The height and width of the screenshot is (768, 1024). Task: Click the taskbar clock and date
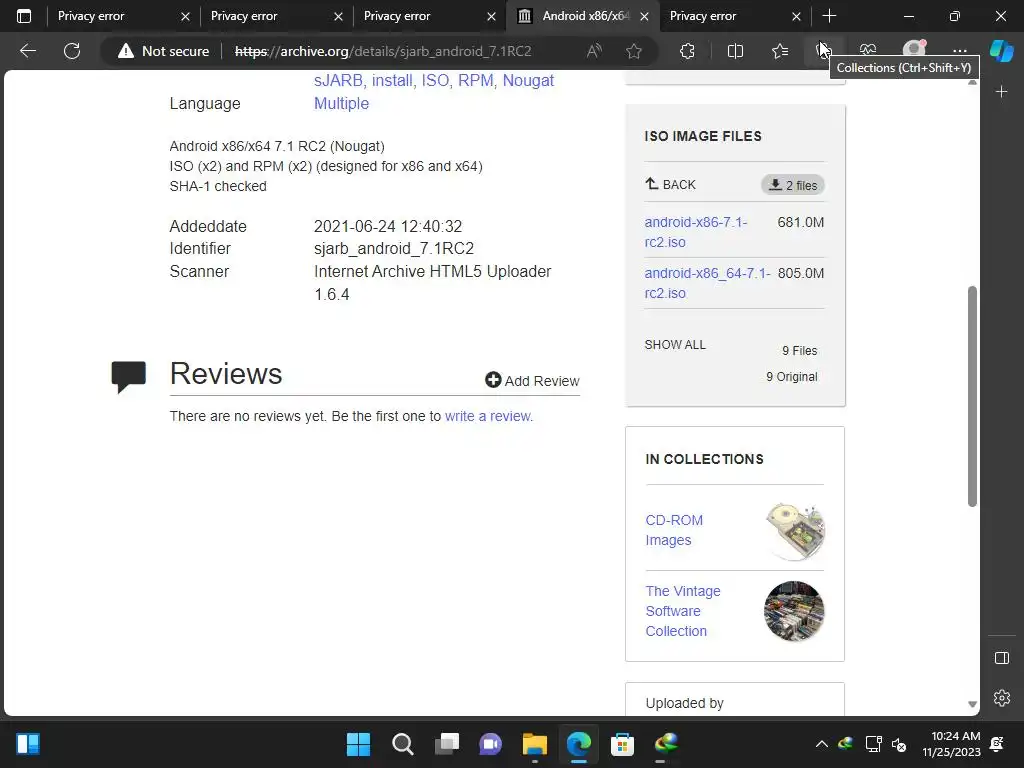coord(952,744)
